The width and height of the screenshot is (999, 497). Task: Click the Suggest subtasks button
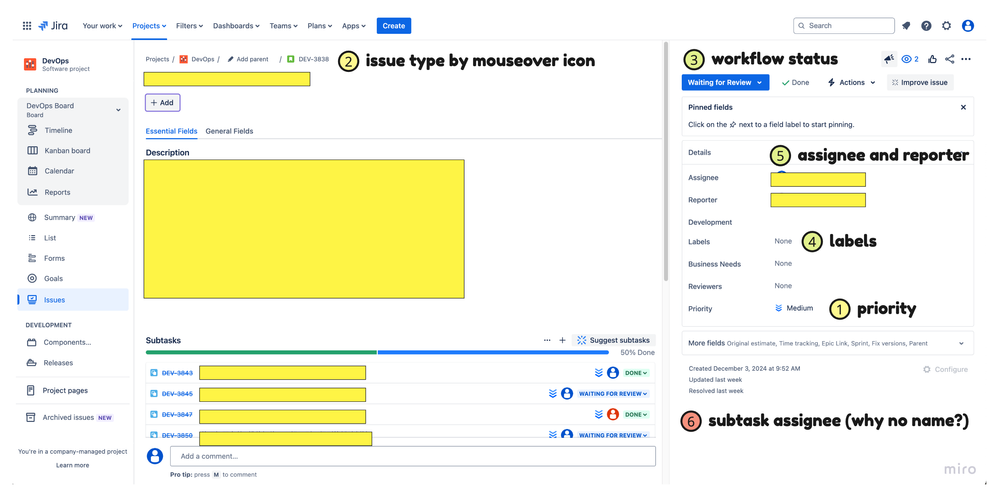click(x=614, y=340)
